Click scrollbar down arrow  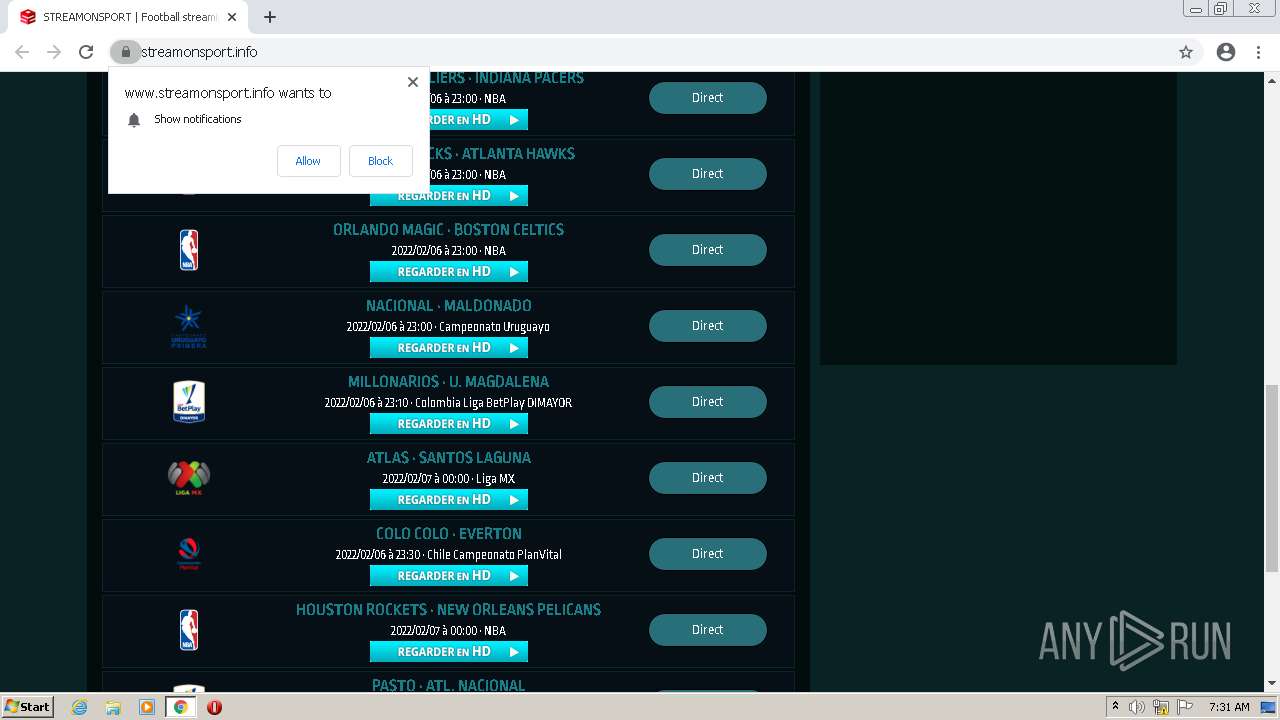1271,684
